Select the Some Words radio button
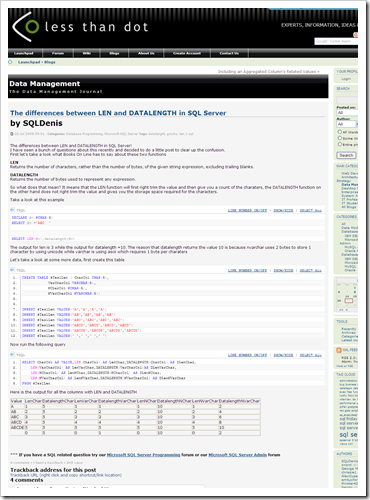The width and height of the screenshot is (370, 500). pyautogui.click(x=340, y=138)
